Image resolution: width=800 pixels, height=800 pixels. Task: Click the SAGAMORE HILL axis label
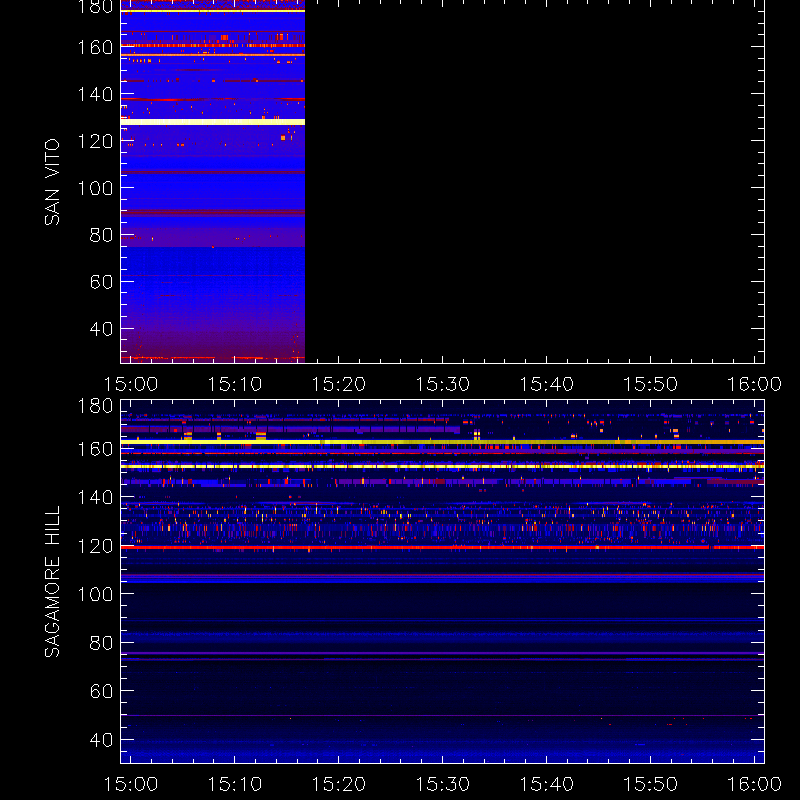point(52,581)
